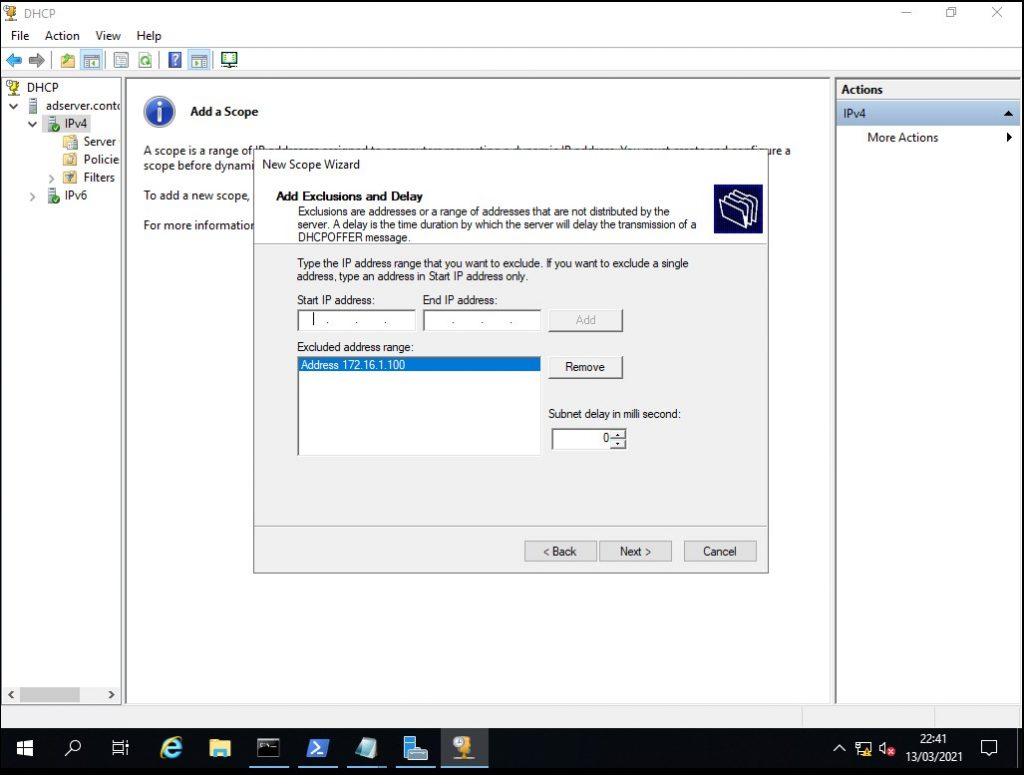Increase subnet delay with up spinner
The image size is (1024, 775).
tap(618, 434)
